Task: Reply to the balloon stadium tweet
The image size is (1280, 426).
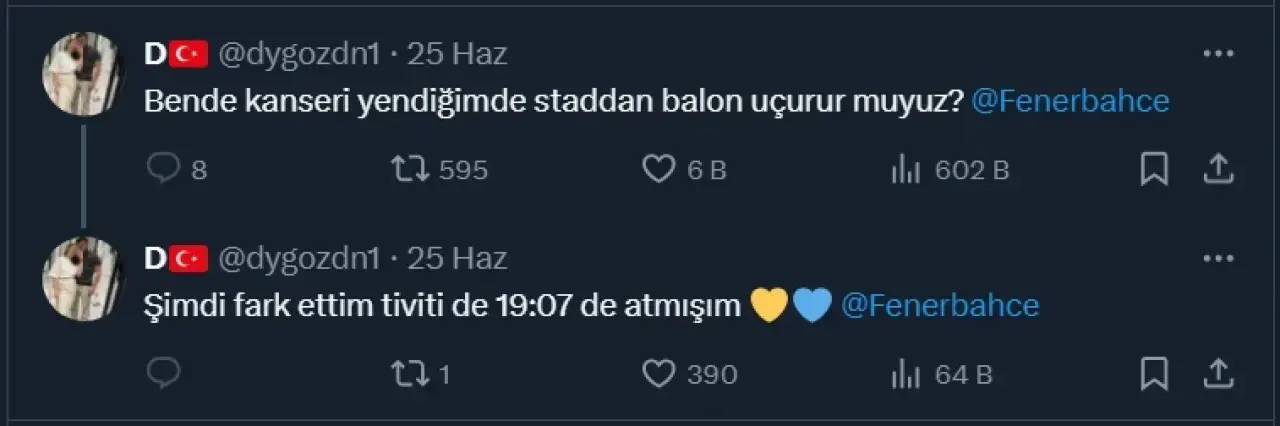Action: click(163, 170)
